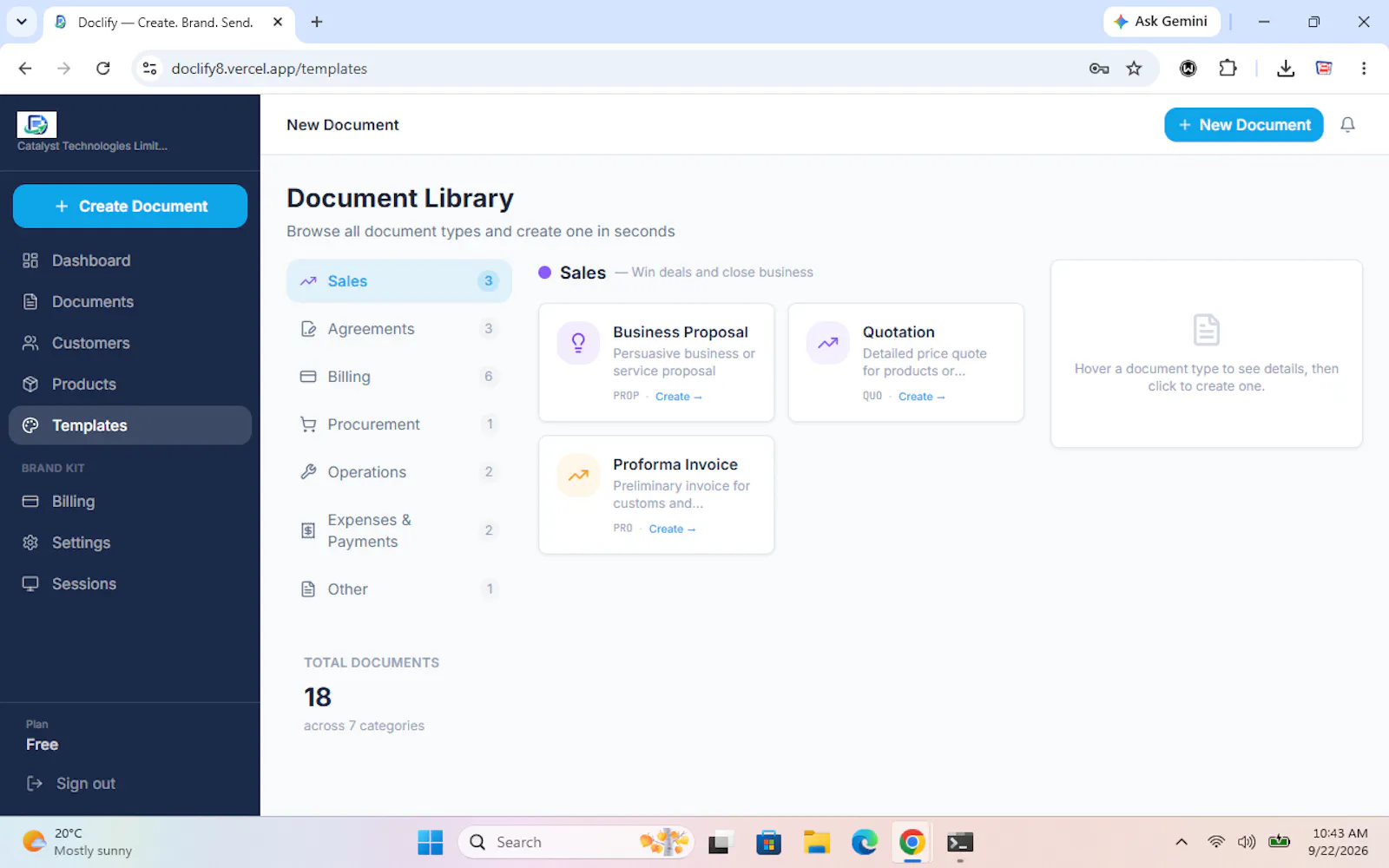Select Templates in the sidebar
Image resolution: width=1389 pixels, height=868 pixels.
130,425
